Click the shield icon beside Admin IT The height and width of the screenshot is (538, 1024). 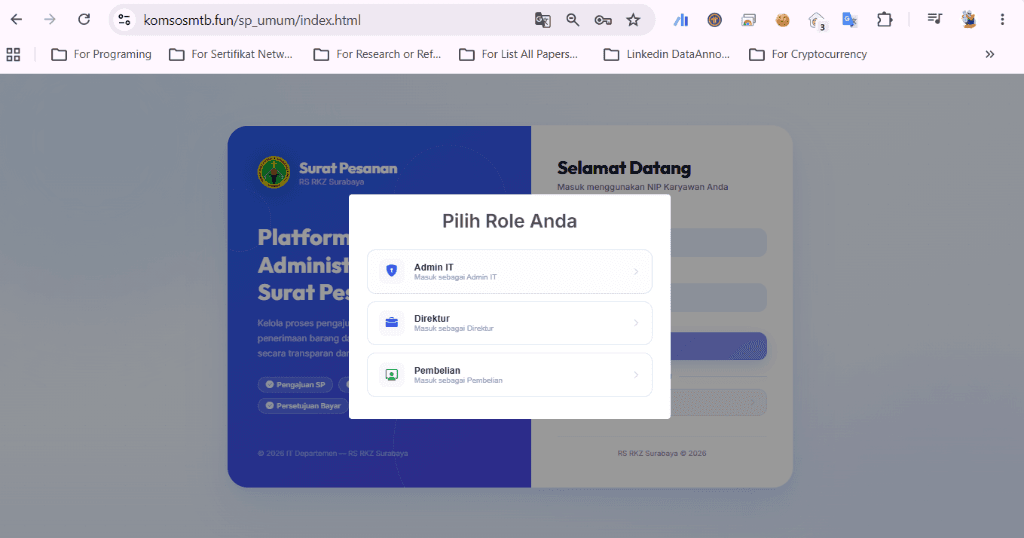click(x=392, y=270)
